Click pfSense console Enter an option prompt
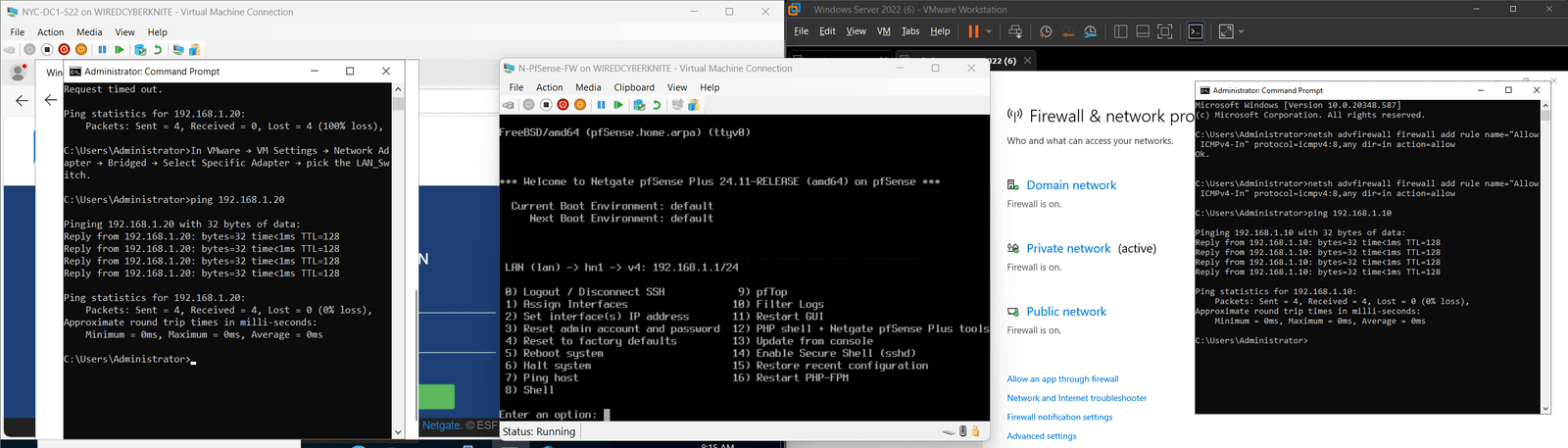This screenshot has height=448, width=1568. [548, 415]
